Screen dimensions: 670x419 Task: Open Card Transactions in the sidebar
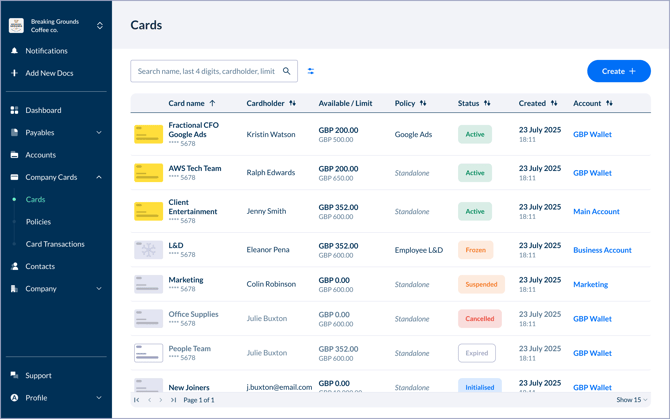click(55, 244)
